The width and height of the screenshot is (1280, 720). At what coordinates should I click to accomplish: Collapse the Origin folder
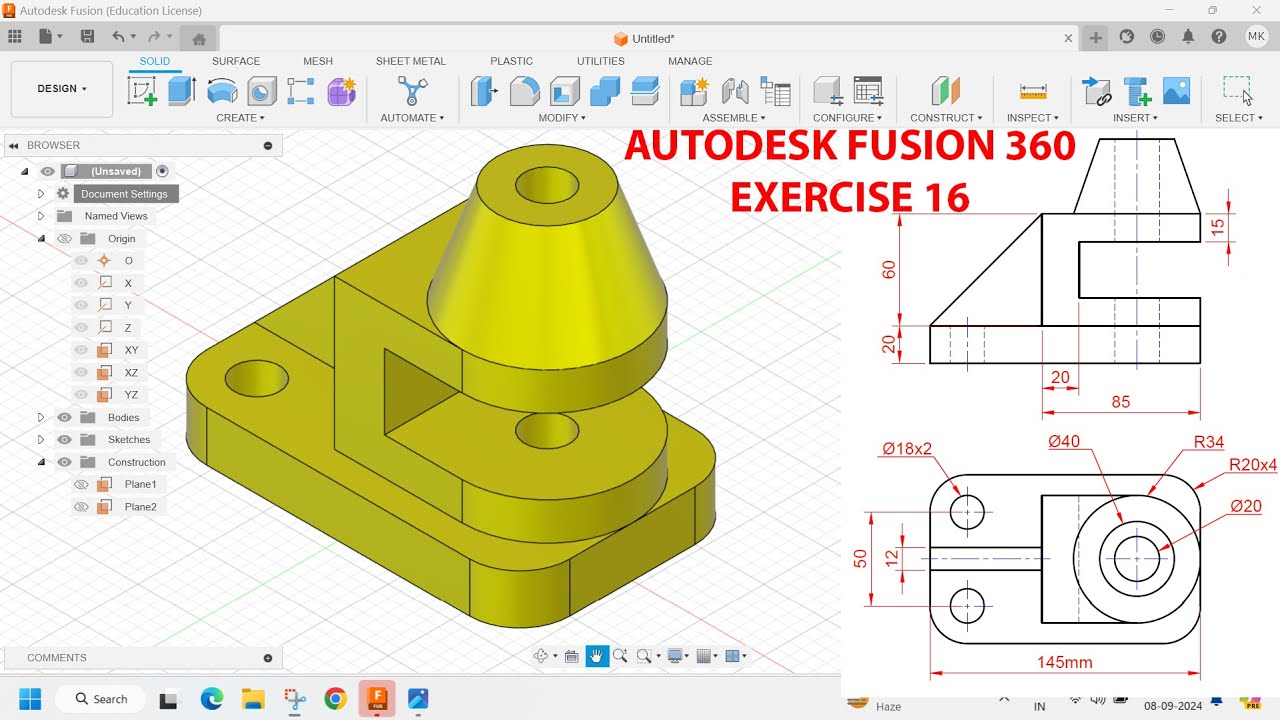pos(41,238)
